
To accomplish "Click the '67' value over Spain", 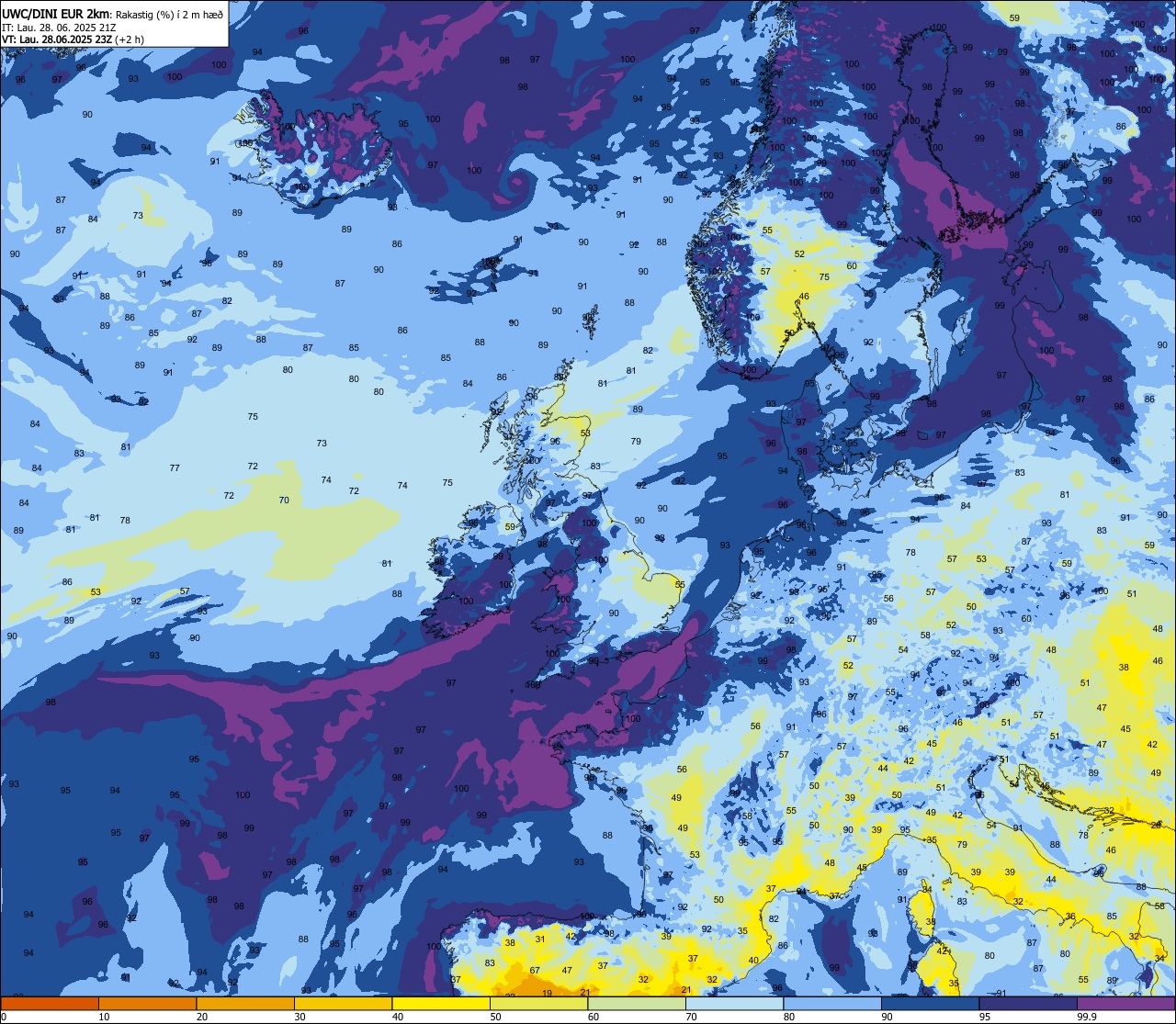I will click(x=535, y=970).
